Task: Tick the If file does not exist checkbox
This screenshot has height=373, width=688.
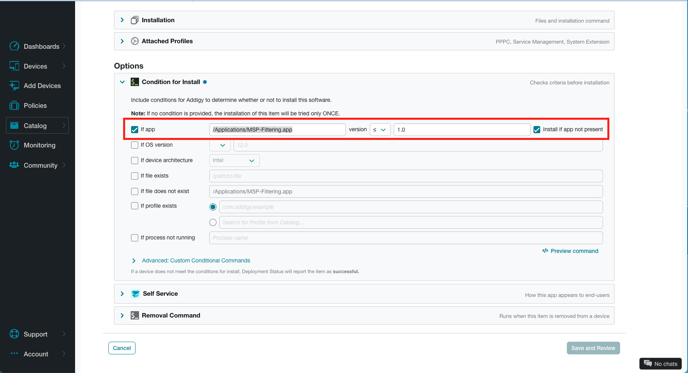Action: point(135,191)
